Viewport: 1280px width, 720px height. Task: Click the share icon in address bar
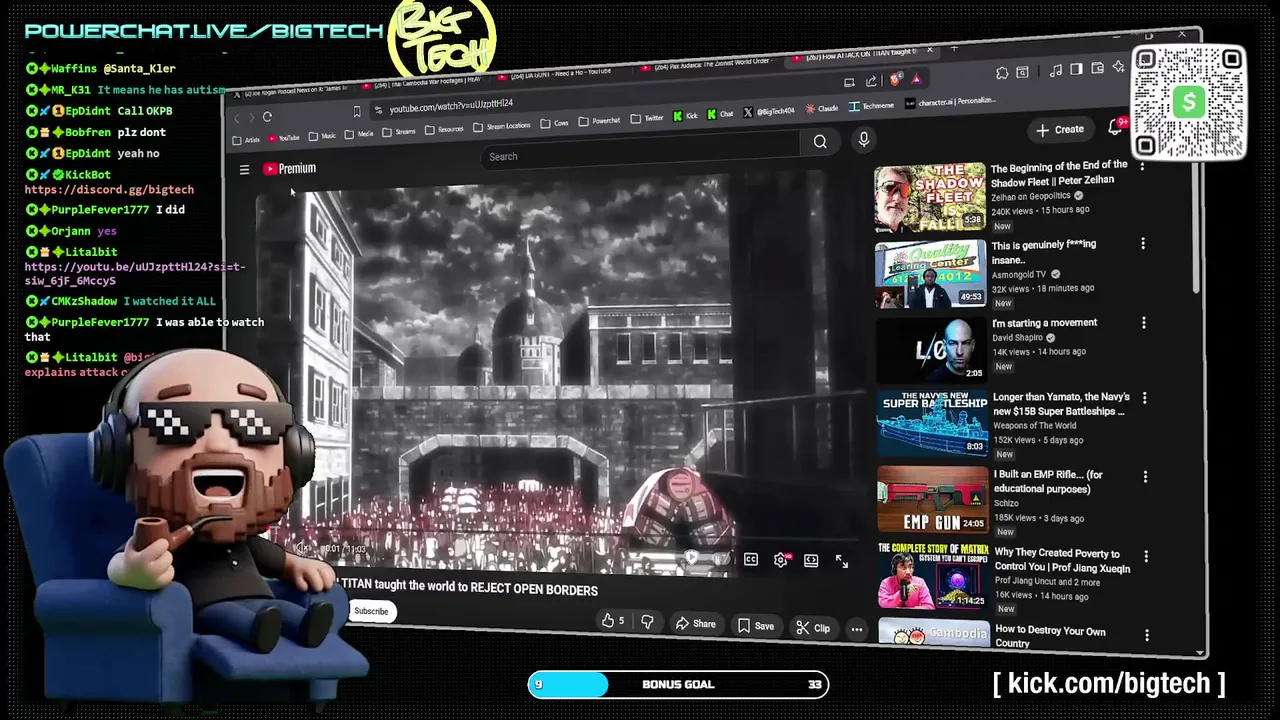coord(871,81)
